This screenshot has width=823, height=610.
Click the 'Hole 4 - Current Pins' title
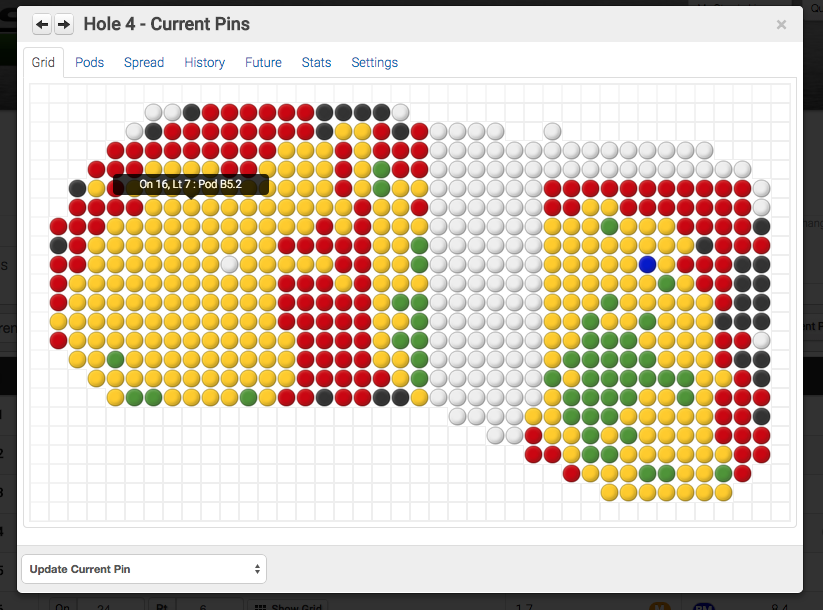pyautogui.click(x=167, y=24)
